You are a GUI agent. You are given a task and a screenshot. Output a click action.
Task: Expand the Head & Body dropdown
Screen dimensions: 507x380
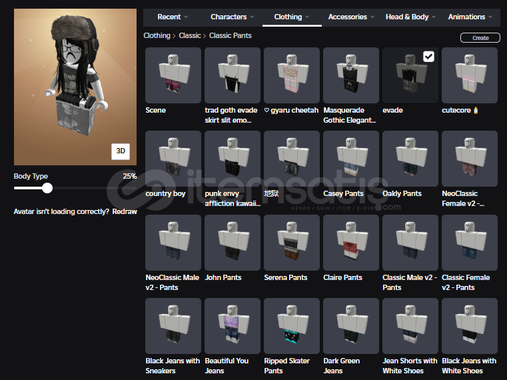(410, 17)
